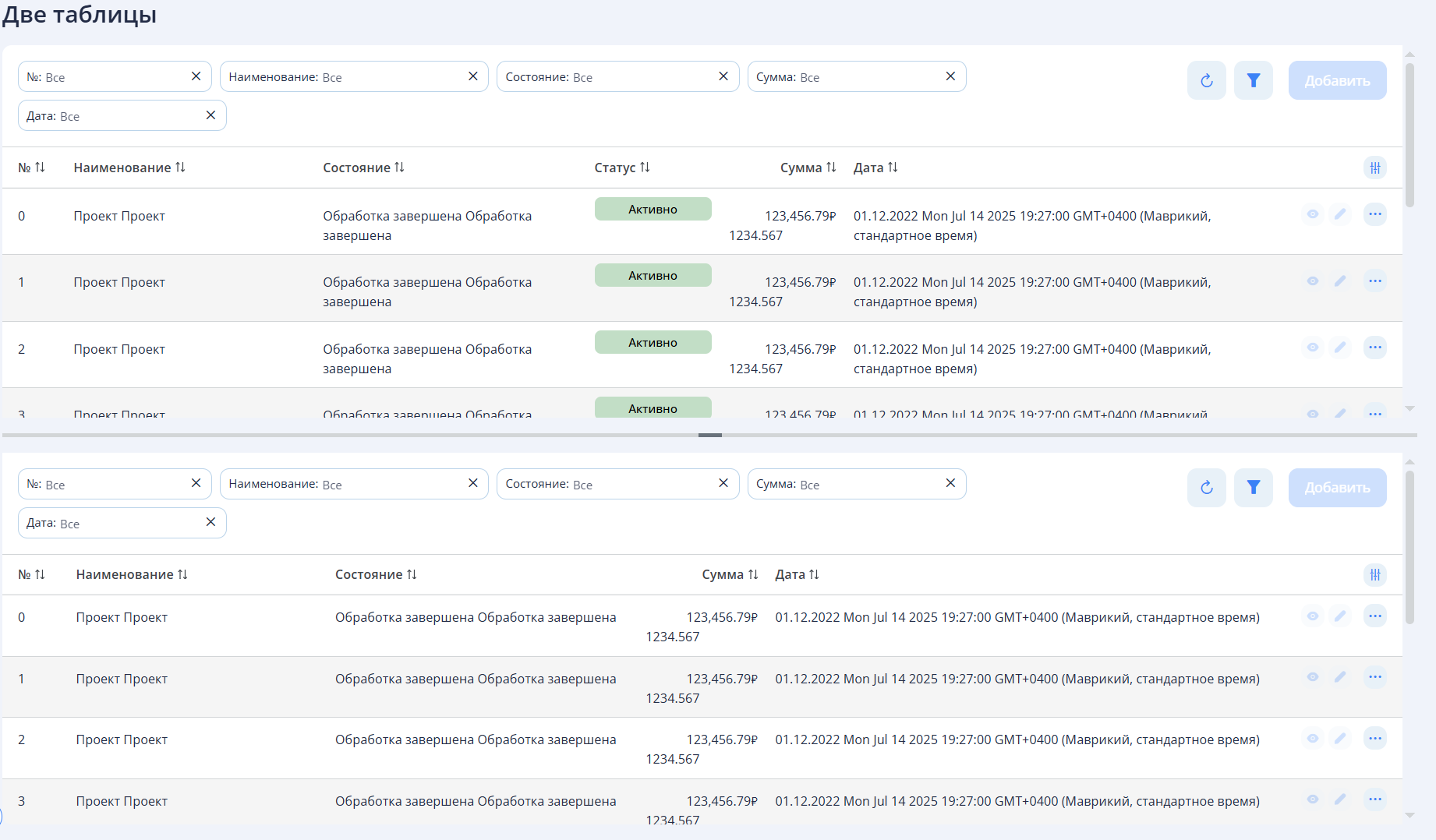The width and height of the screenshot is (1436, 840).
Task: Click Добавить button in top table
Action: click(x=1337, y=80)
